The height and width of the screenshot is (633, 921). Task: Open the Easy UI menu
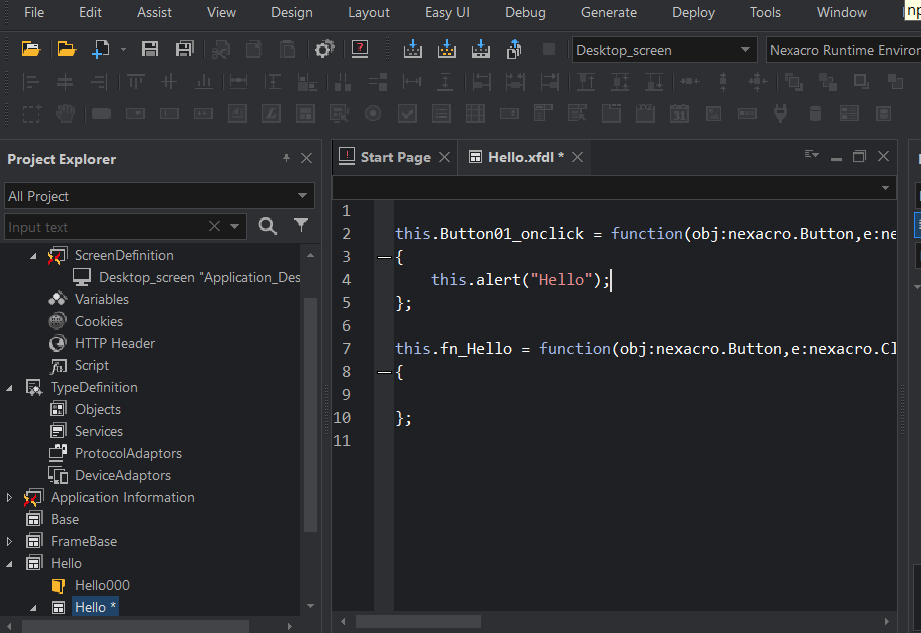click(x=447, y=12)
